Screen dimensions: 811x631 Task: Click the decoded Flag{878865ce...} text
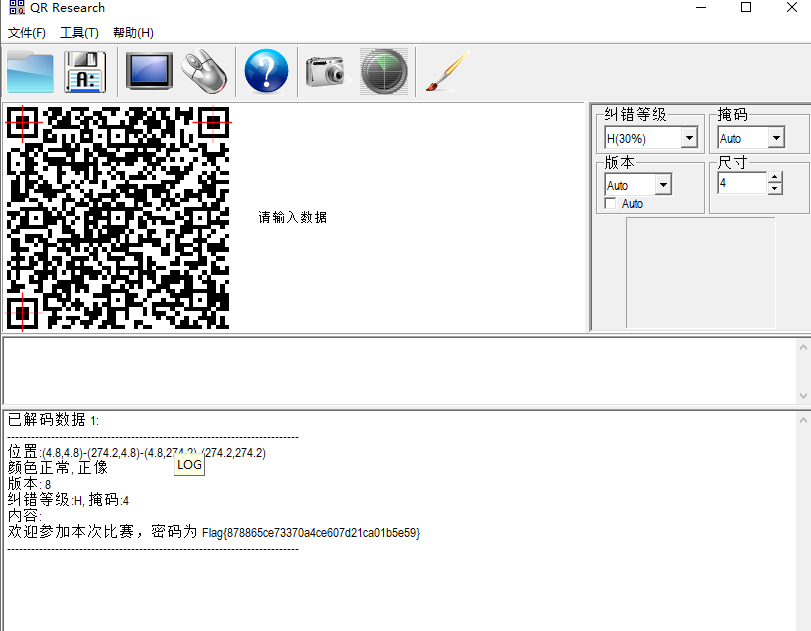pos(311,533)
